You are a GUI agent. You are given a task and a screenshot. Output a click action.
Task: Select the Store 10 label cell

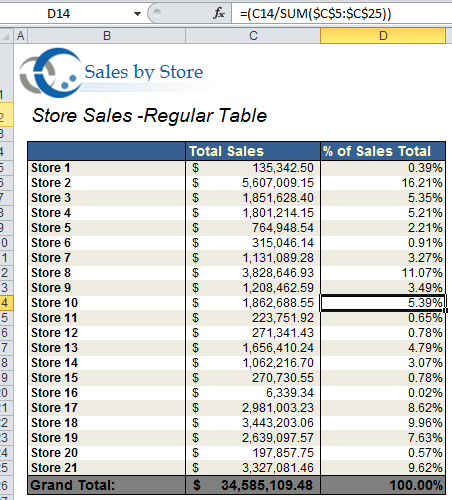107,303
